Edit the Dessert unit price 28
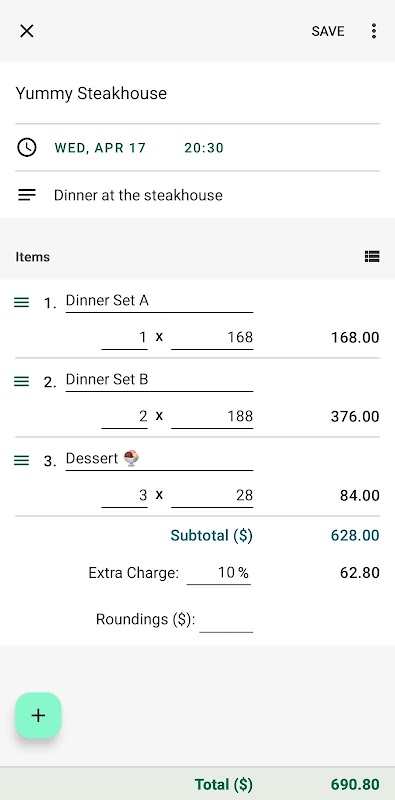 coord(212,496)
